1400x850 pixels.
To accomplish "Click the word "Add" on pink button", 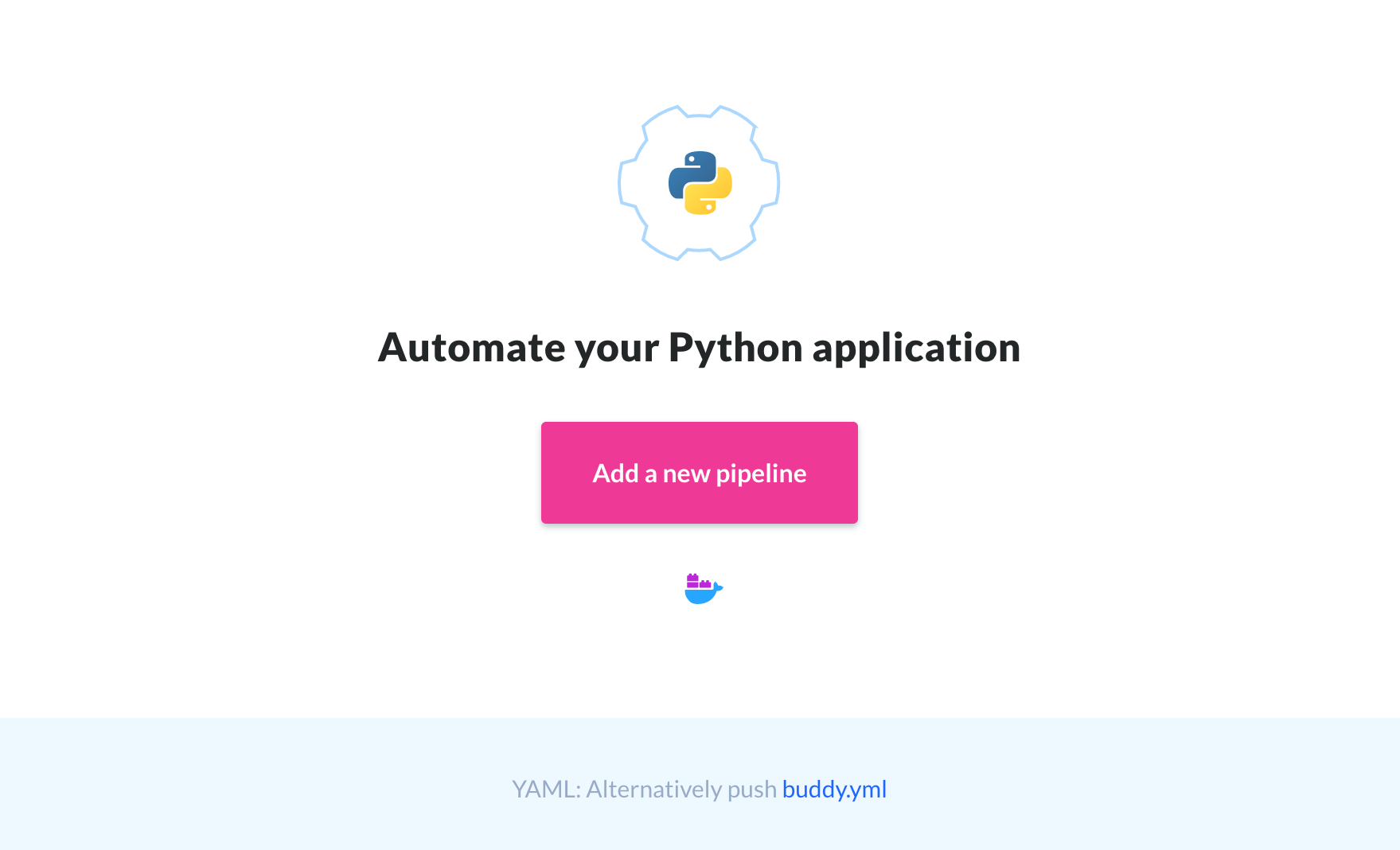I will [615, 474].
